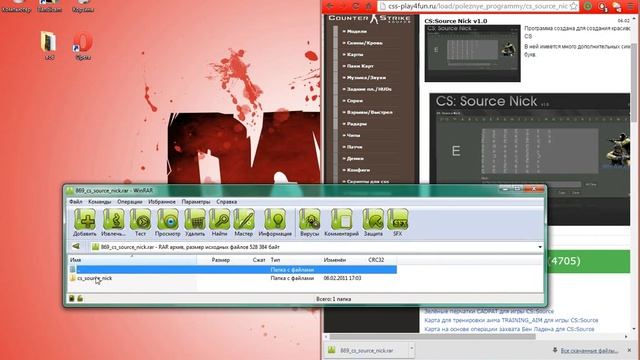640x360 pixels.
Task: Click the Добавить (Add) toolbar icon in WinRAR
Action: 85,222
